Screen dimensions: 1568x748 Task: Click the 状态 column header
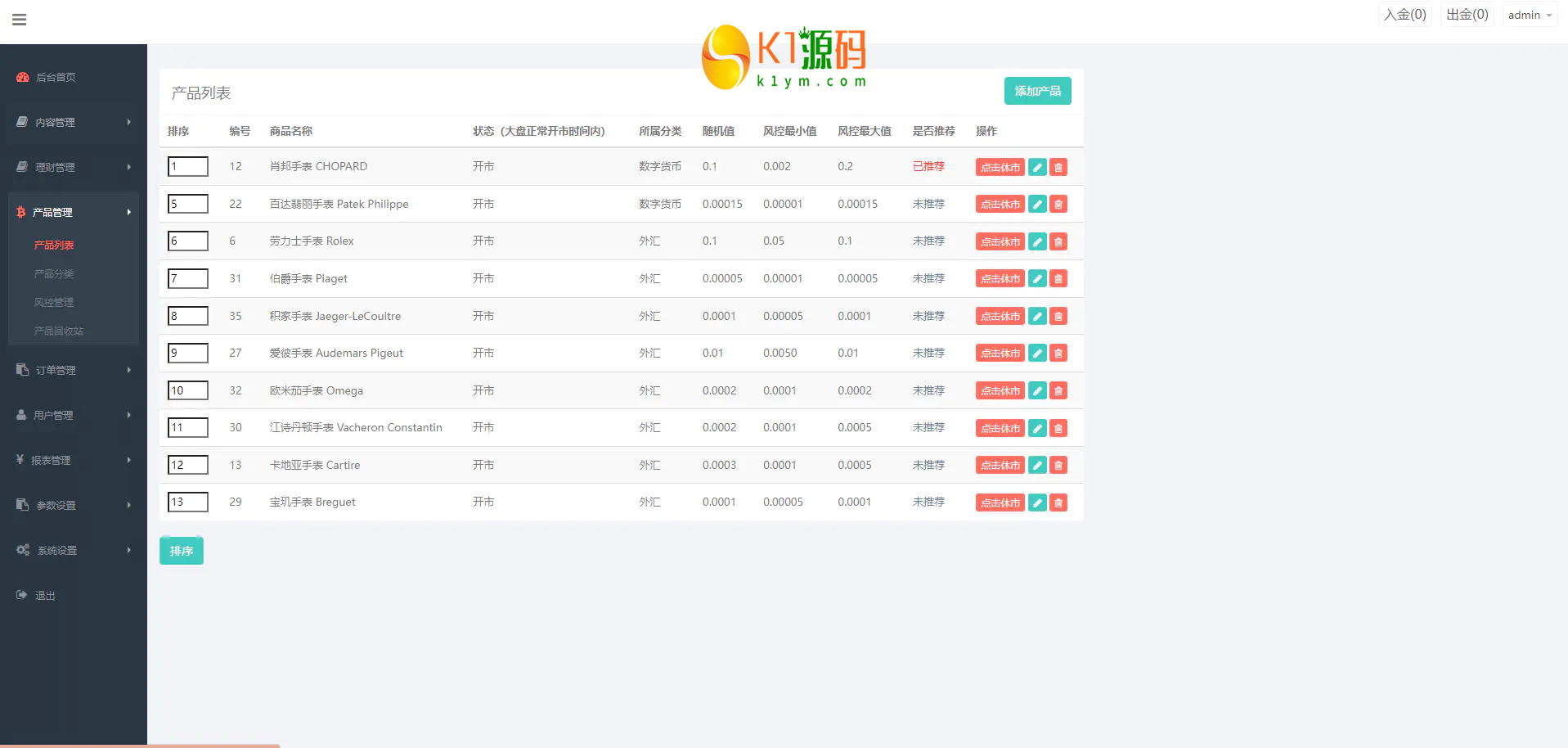pyautogui.click(x=539, y=131)
